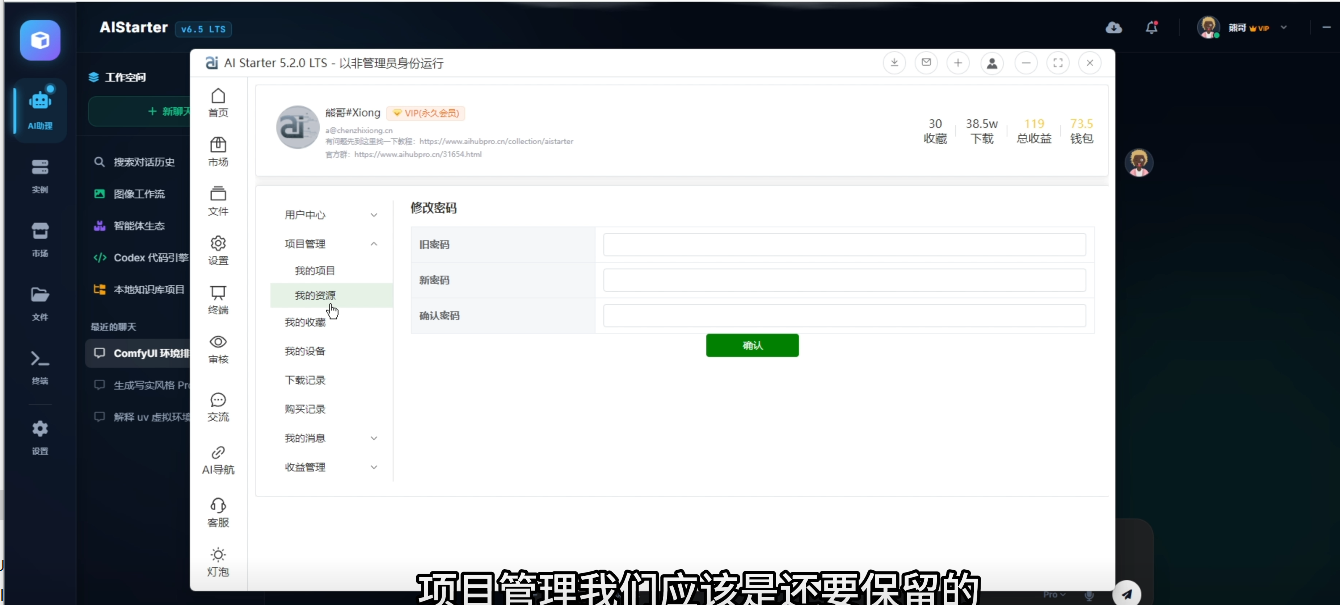Image resolution: width=1340 pixels, height=605 pixels.
Task: Click the 30 收藏 stat
Action: coord(935,131)
